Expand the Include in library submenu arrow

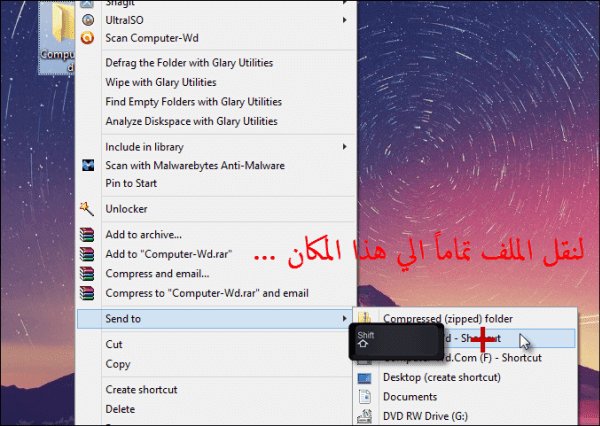pyautogui.click(x=345, y=147)
